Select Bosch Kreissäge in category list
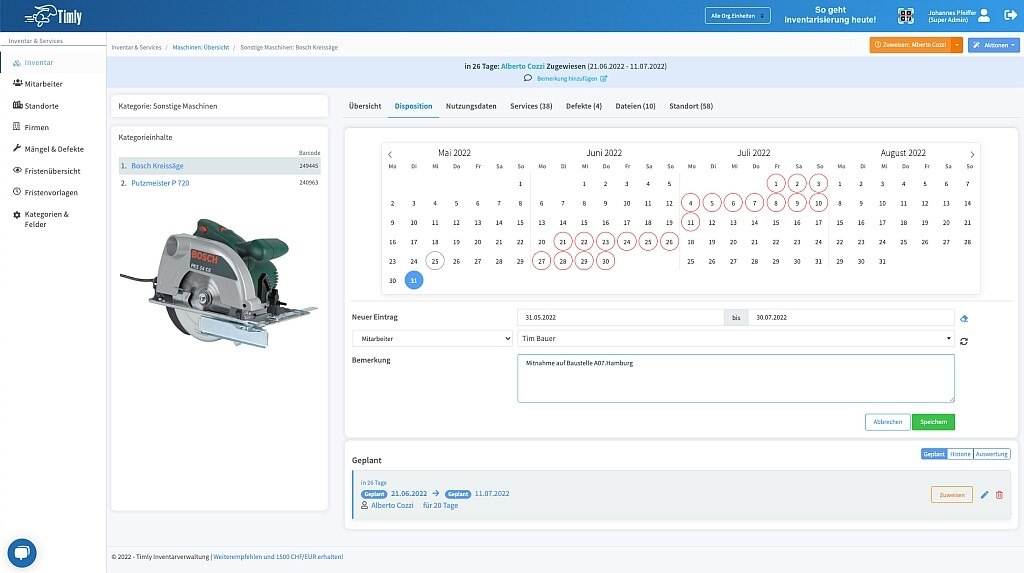 [x=157, y=166]
